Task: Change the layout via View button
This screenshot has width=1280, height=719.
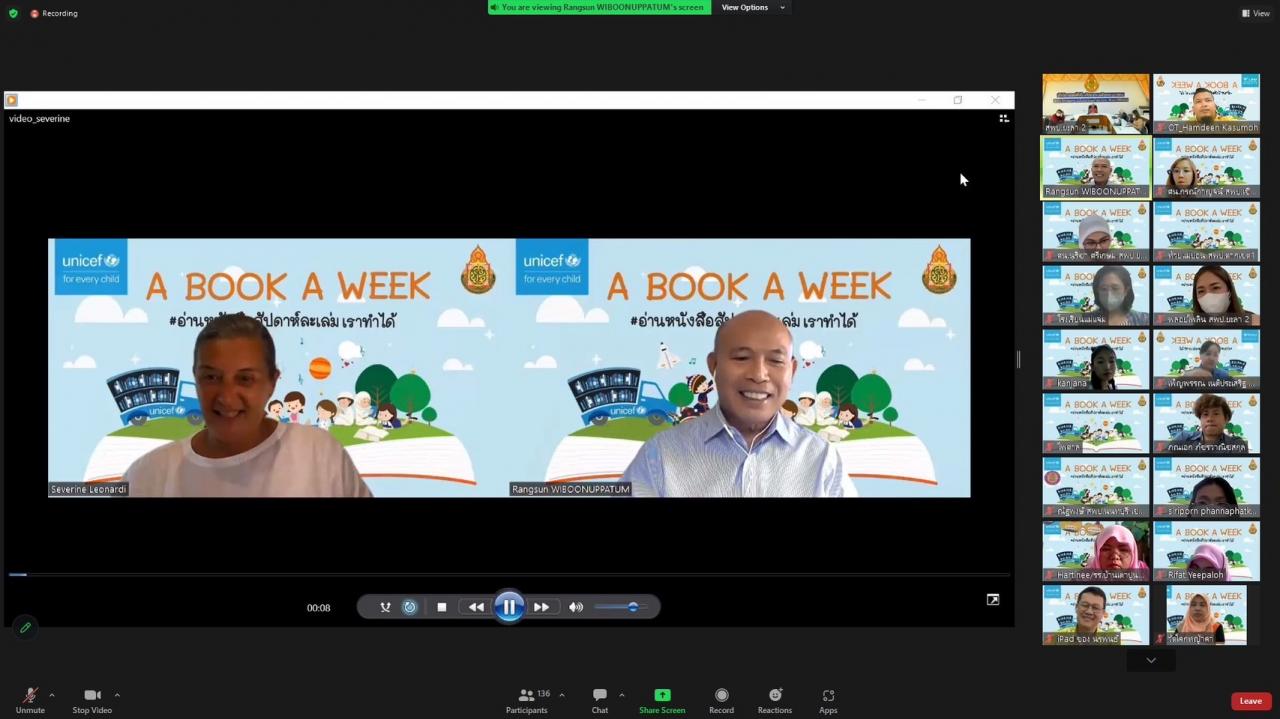Action: [1256, 13]
